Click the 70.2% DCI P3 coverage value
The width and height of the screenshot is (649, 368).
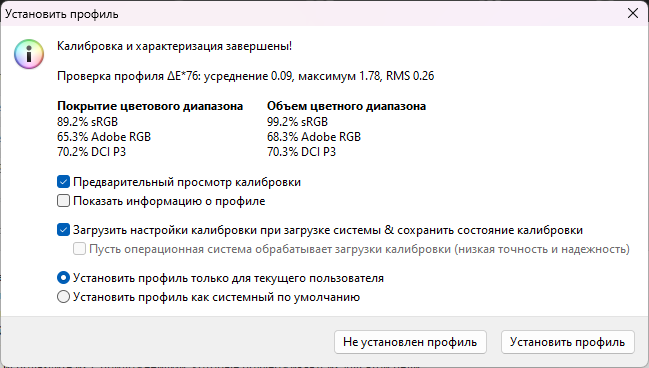(91, 152)
